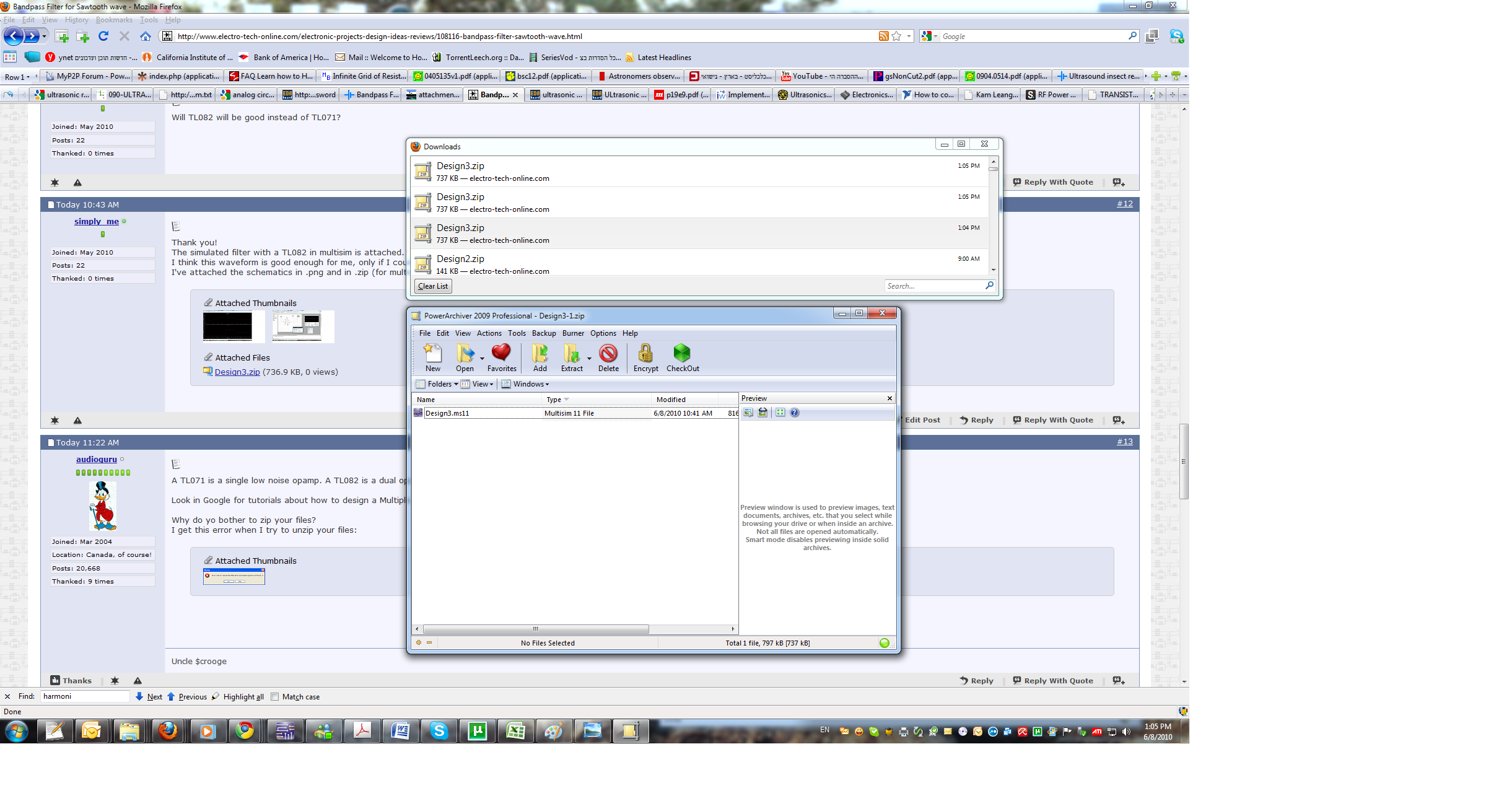
Task: Open Microsoft Word from the taskbar
Action: point(401,731)
